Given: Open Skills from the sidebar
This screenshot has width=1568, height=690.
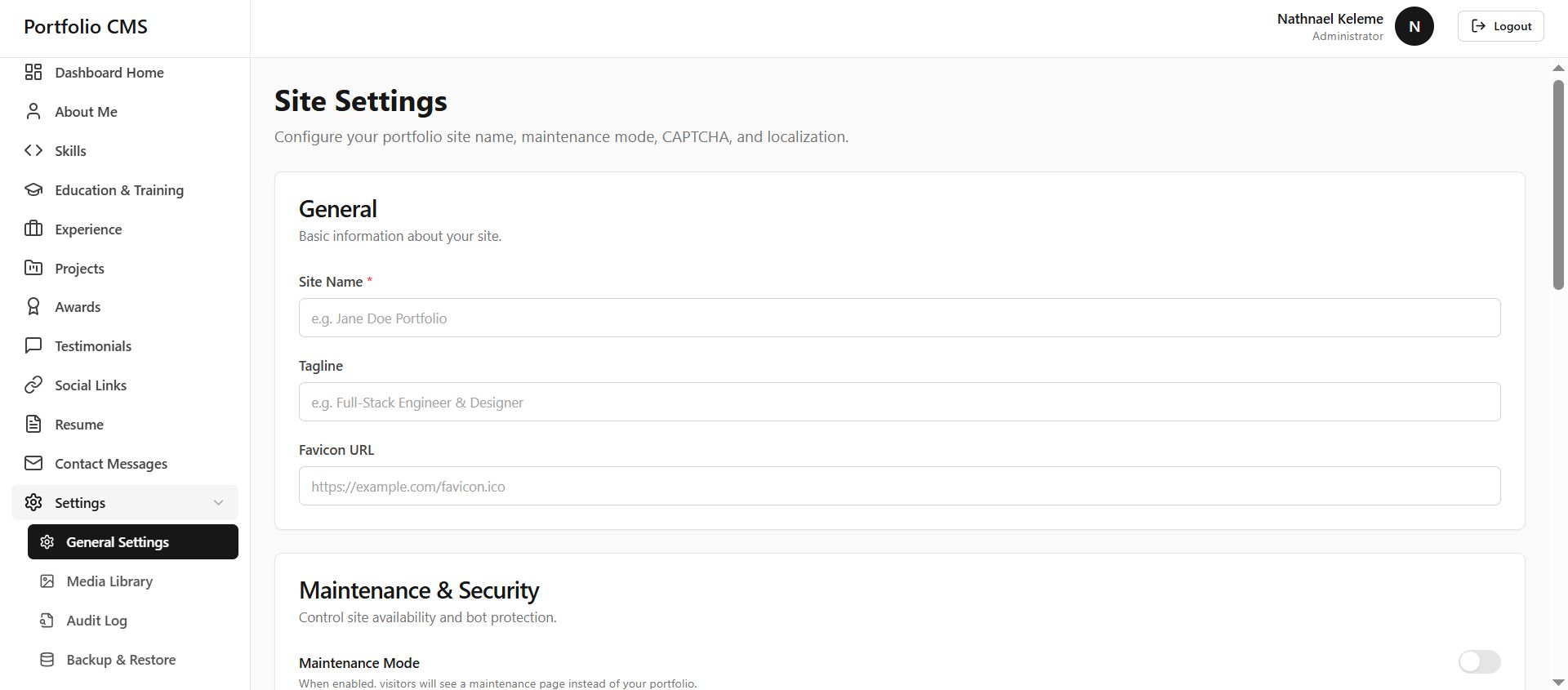Looking at the screenshot, I should pos(125,151).
